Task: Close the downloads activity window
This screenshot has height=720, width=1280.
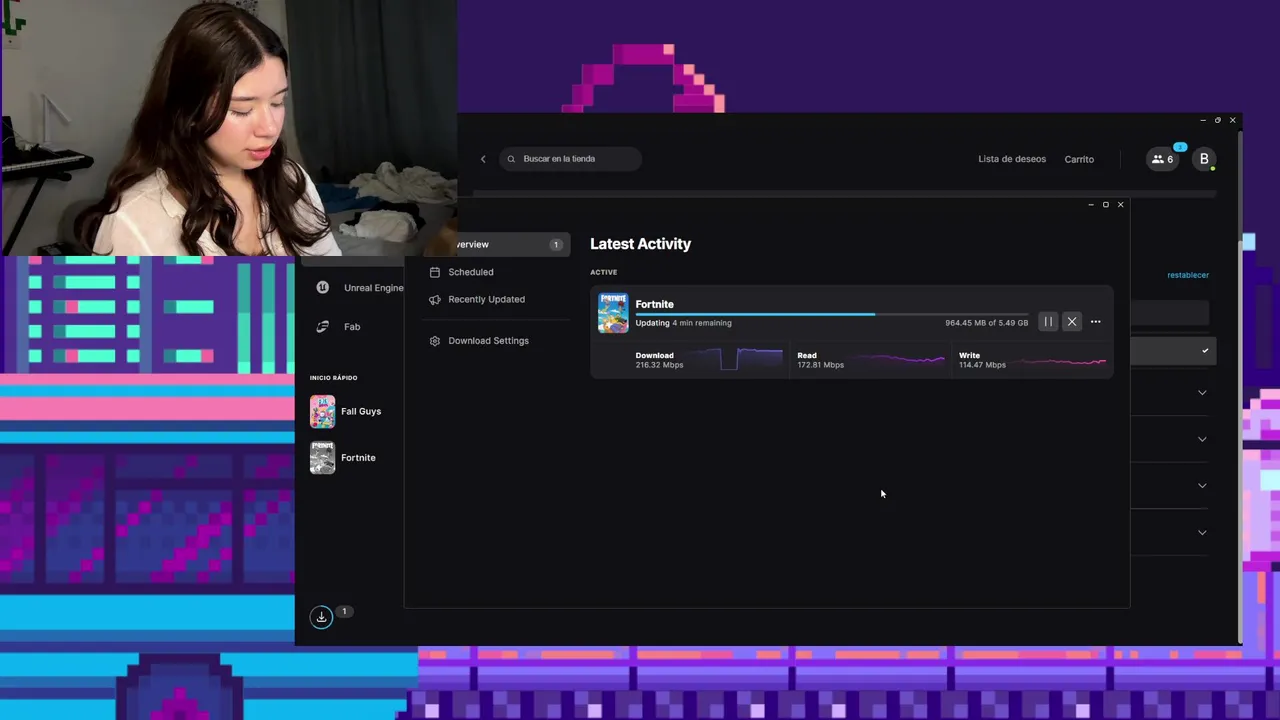Action: coord(1120,205)
